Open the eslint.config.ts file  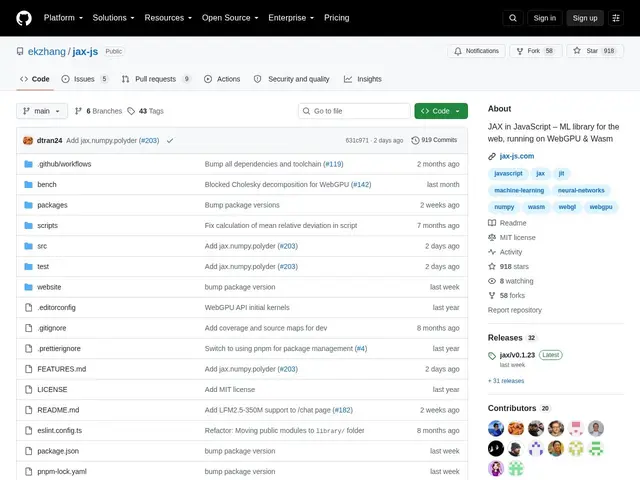[x=60, y=430]
